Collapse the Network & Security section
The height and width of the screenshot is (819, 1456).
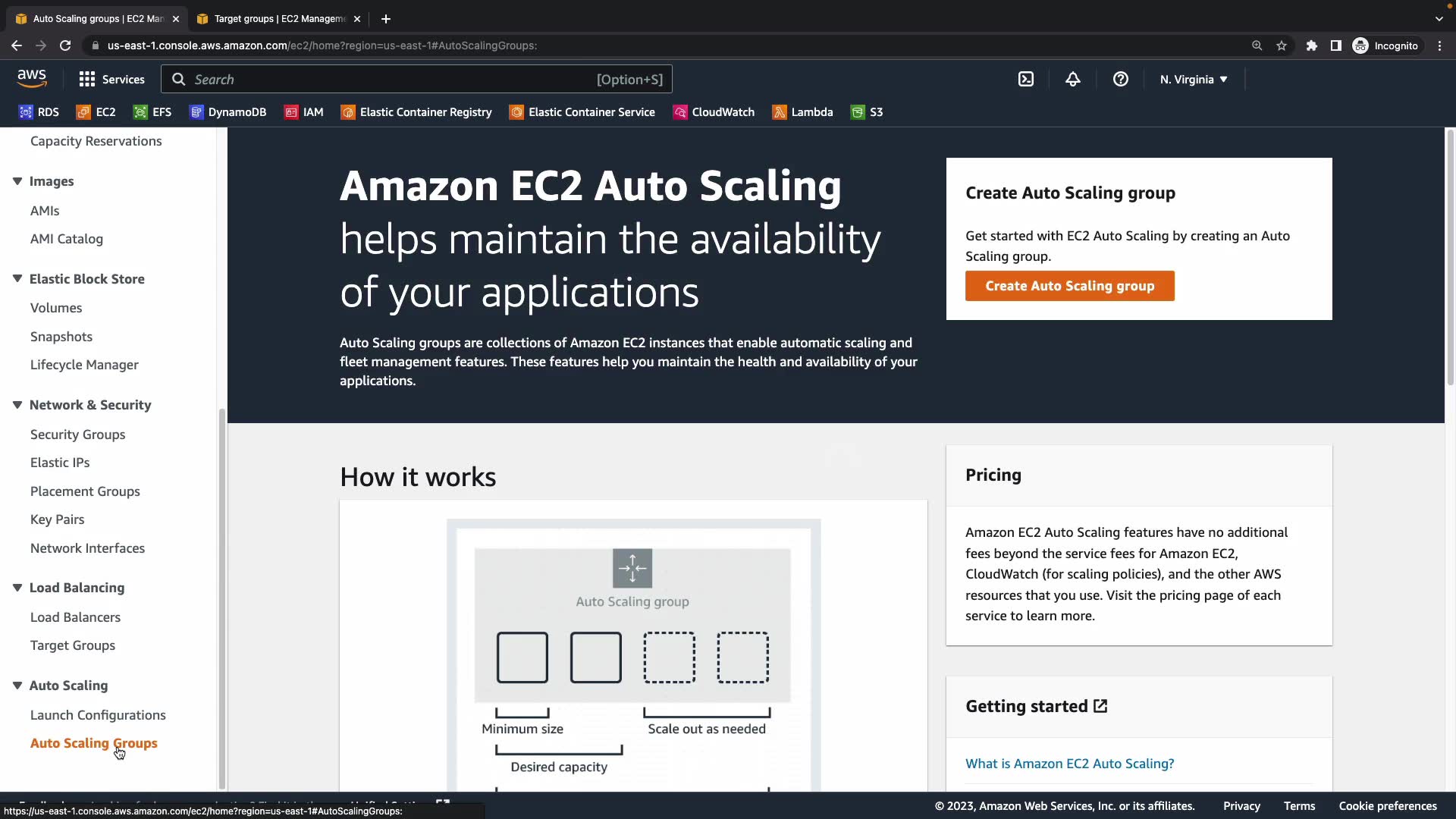point(17,405)
